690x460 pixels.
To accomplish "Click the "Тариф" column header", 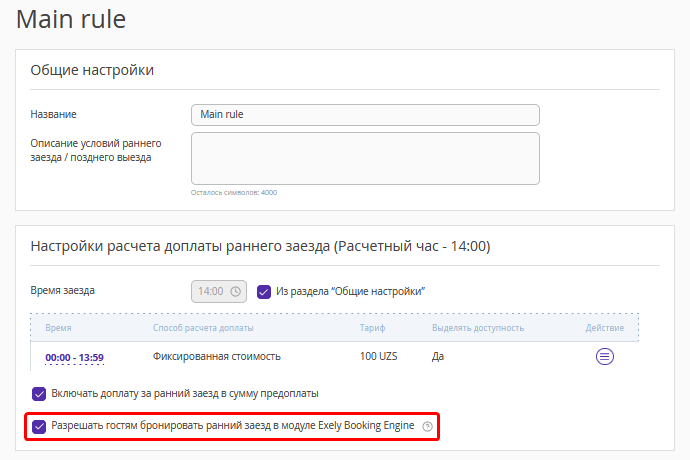I will [x=372, y=328].
